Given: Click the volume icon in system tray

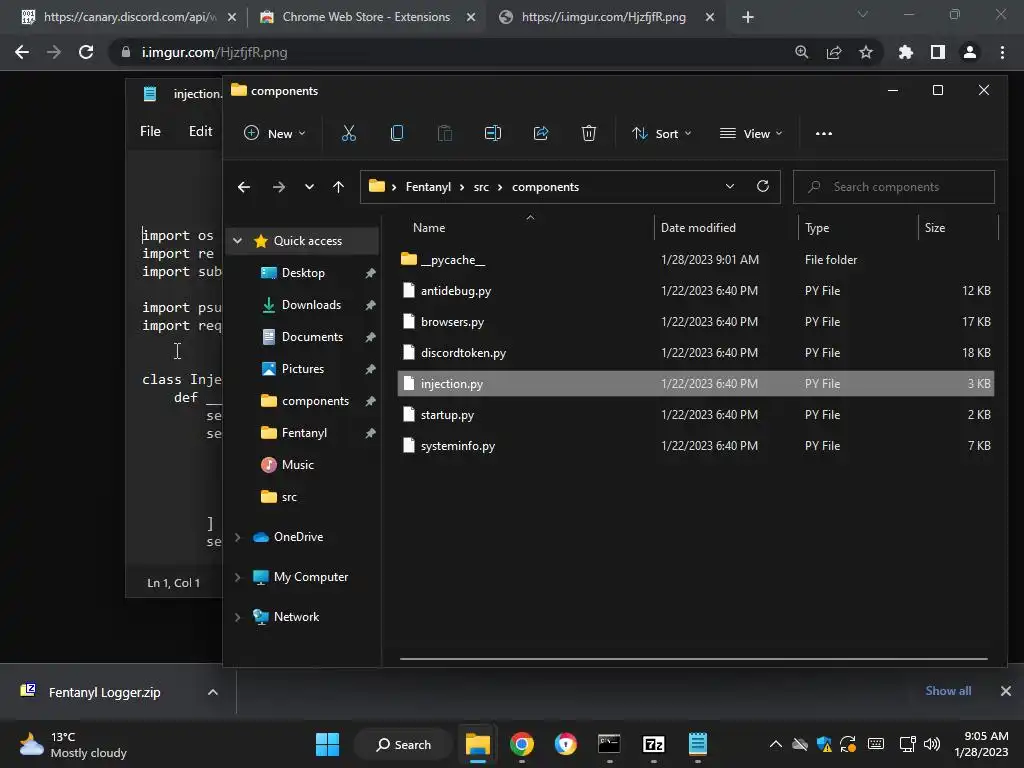Looking at the screenshot, I should click(x=932, y=744).
